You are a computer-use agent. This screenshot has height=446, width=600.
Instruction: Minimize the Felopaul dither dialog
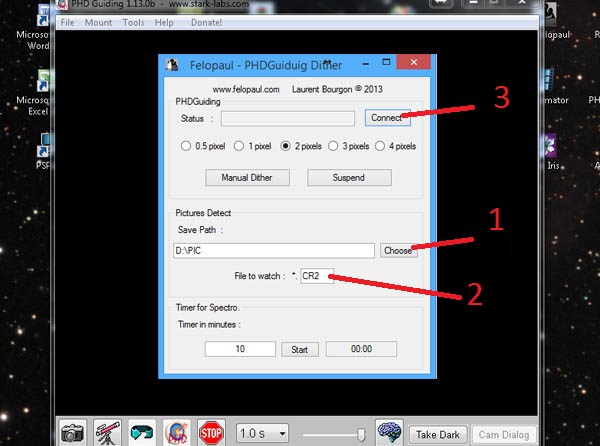(366, 63)
